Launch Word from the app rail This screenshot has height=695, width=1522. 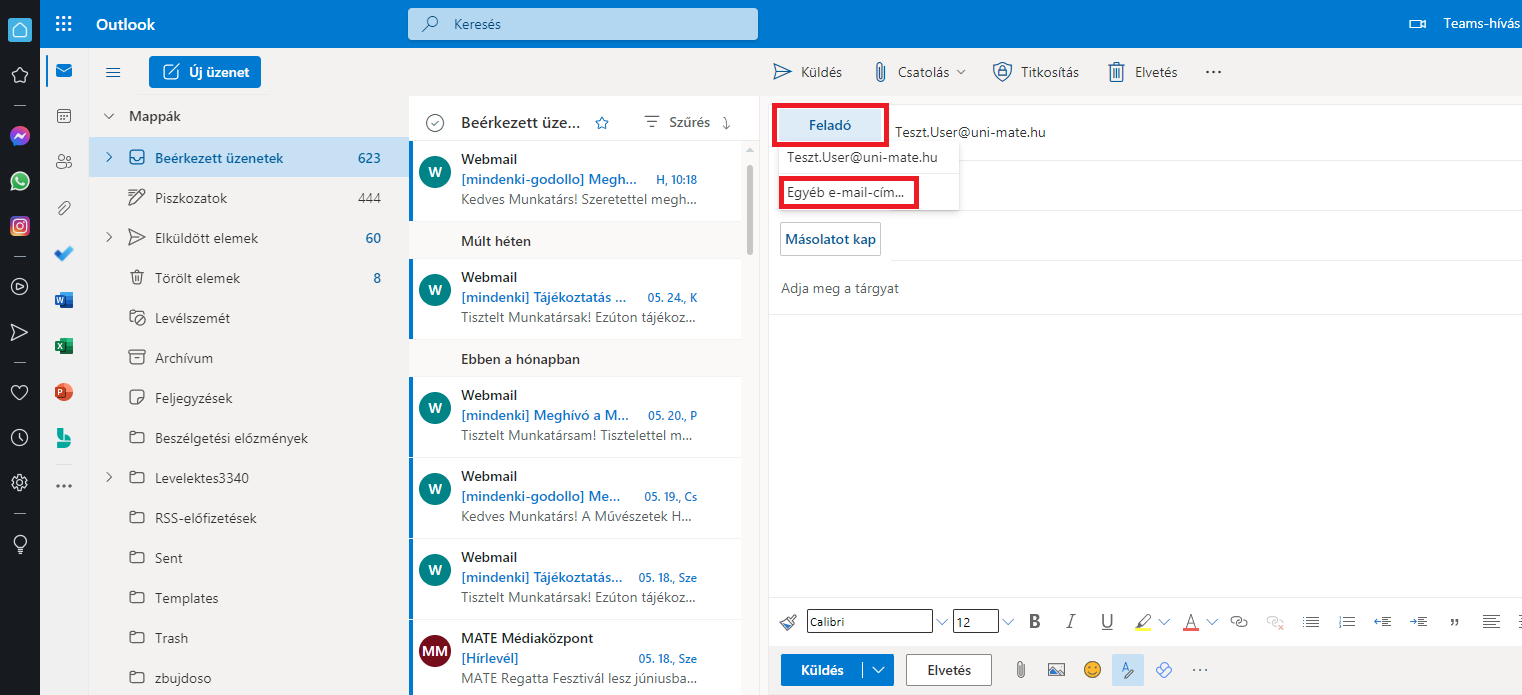[64, 300]
